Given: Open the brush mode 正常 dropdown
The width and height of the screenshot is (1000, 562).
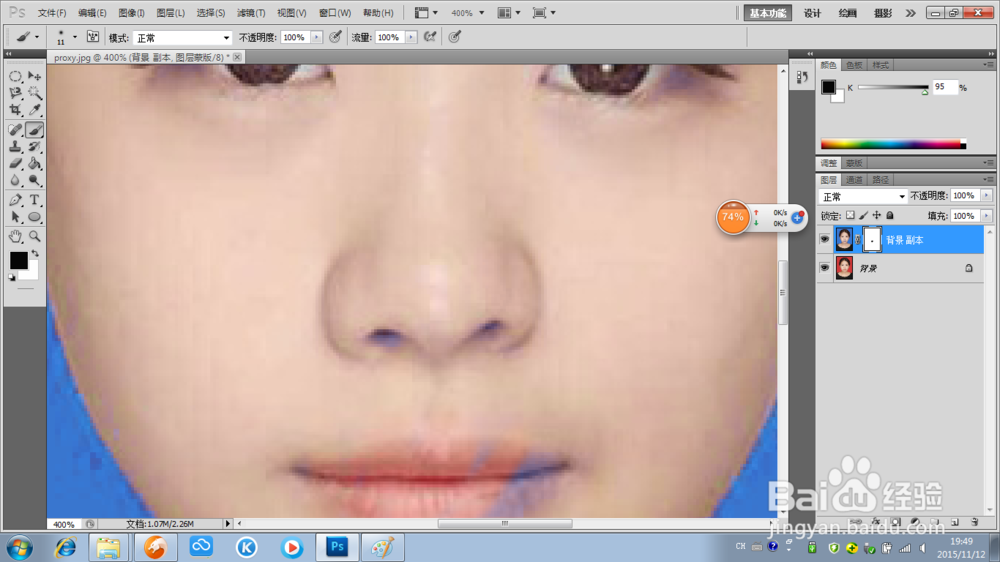Looking at the screenshot, I should [x=182, y=38].
